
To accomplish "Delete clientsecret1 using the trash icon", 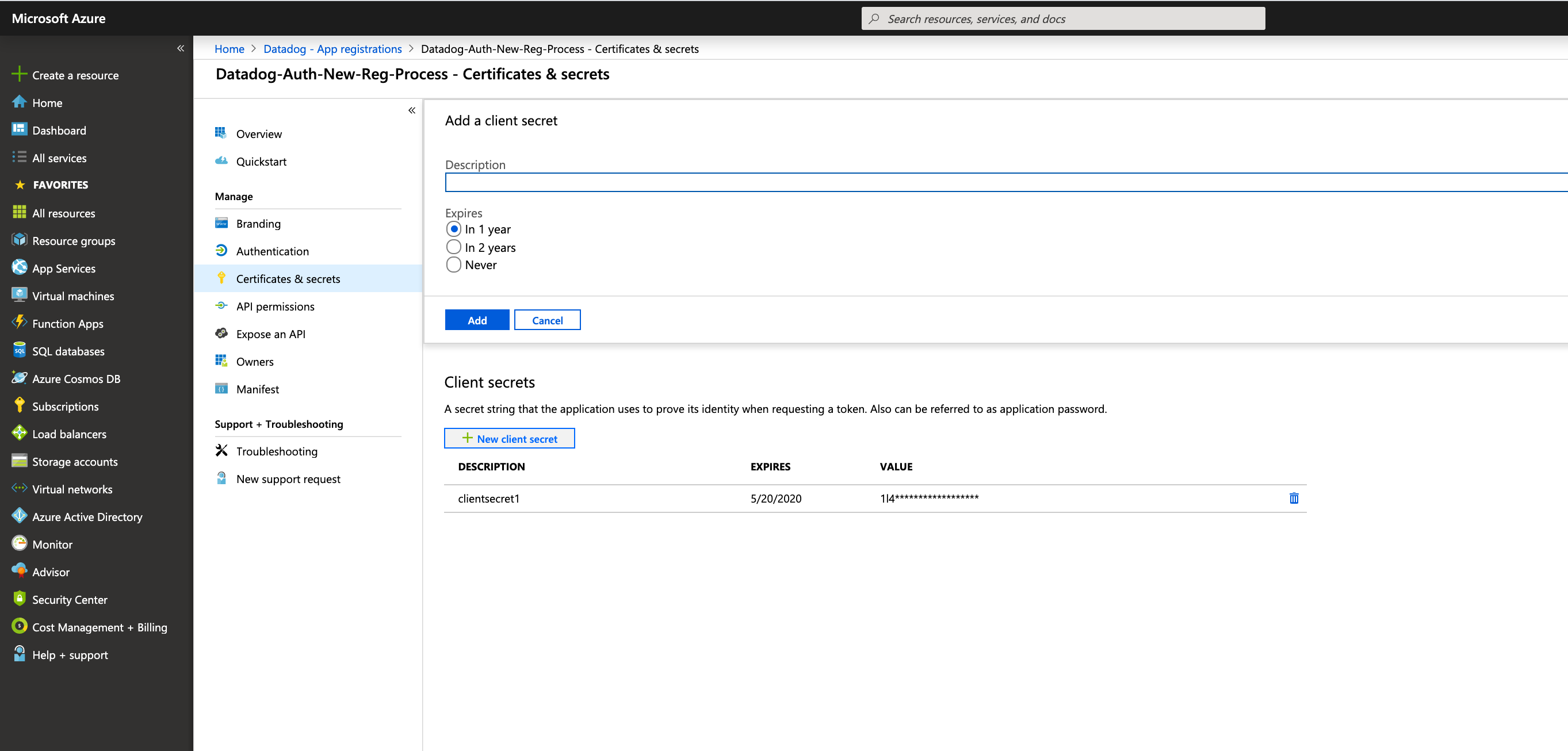I will point(1294,498).
